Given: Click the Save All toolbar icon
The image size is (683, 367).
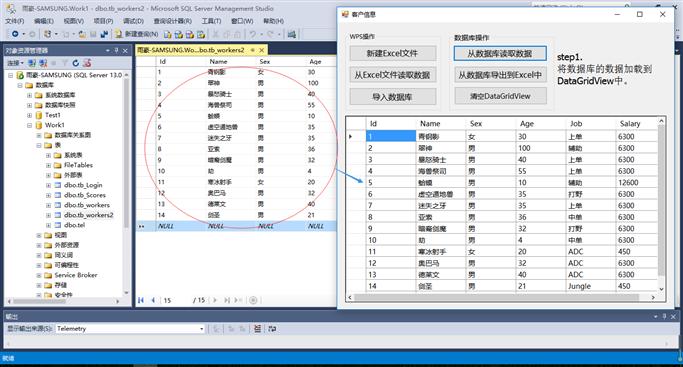Looking at the screenshot, I should click(104, 34).
